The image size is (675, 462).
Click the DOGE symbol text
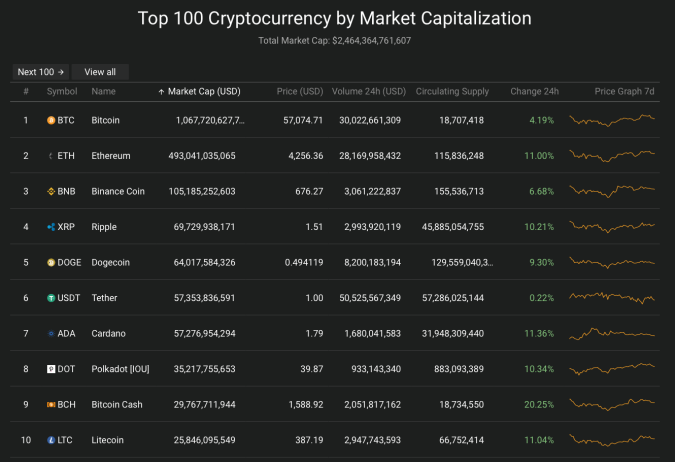click(x=69, y=262)
